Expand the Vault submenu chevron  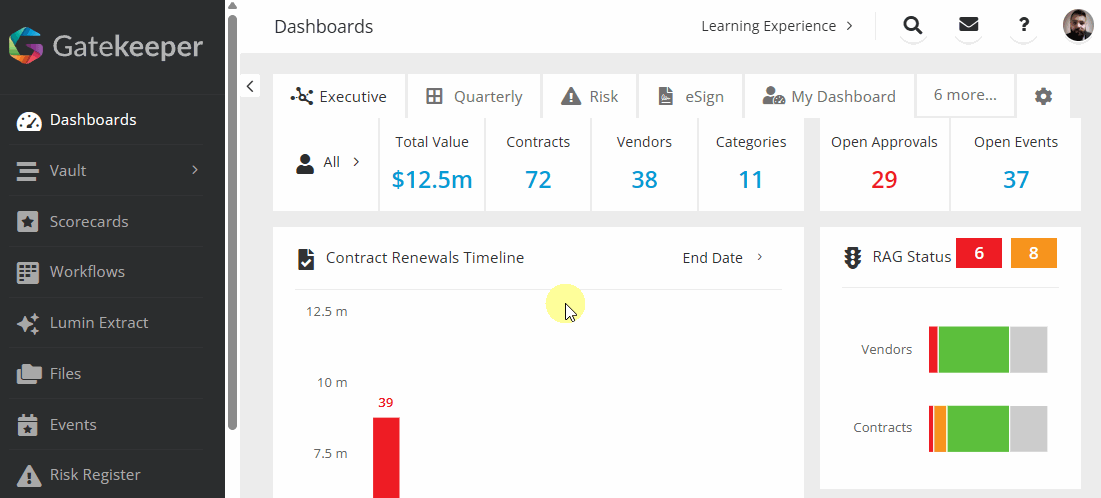195,170
